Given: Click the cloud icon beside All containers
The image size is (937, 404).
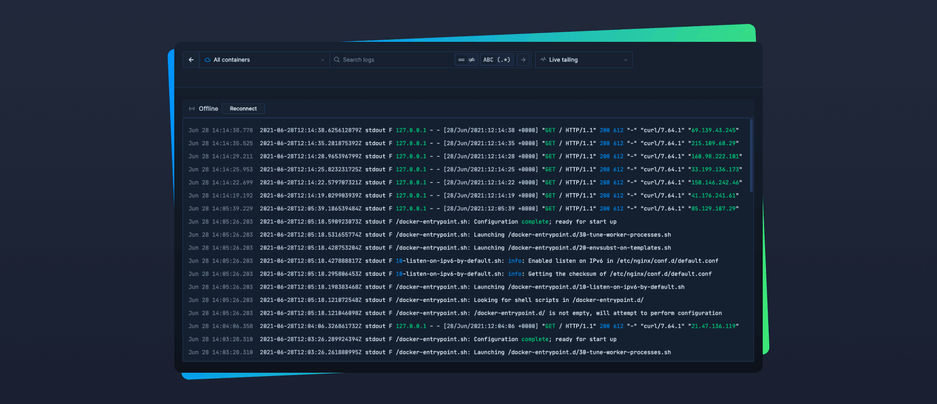Looking at the screenshot, I should pyautogui.click(x=207, y=60).
